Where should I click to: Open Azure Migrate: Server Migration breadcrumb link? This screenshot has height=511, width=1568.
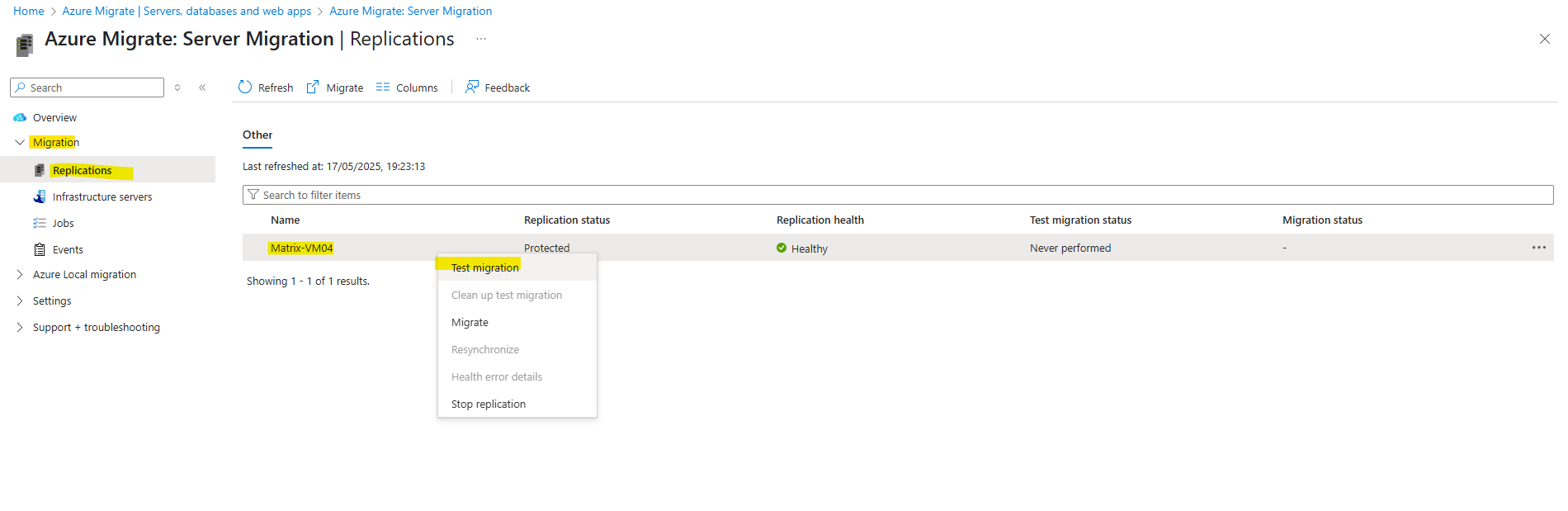point(411,11)
